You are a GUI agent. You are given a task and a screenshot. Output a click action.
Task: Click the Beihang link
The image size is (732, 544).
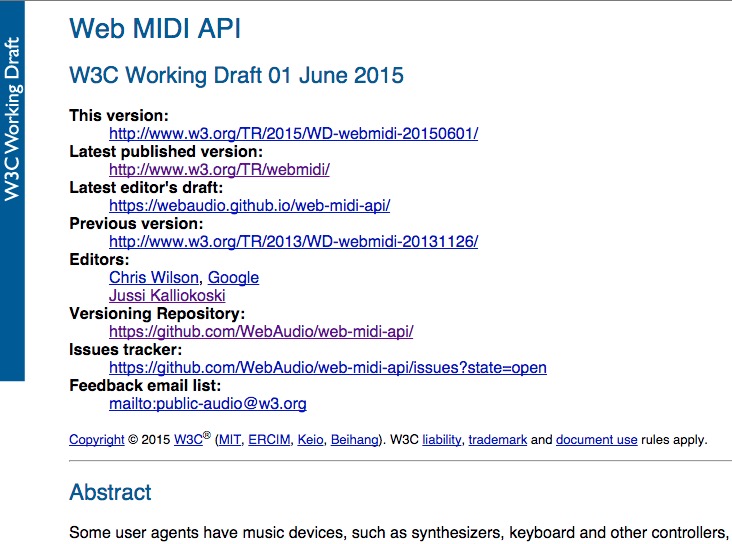[355, 440]
